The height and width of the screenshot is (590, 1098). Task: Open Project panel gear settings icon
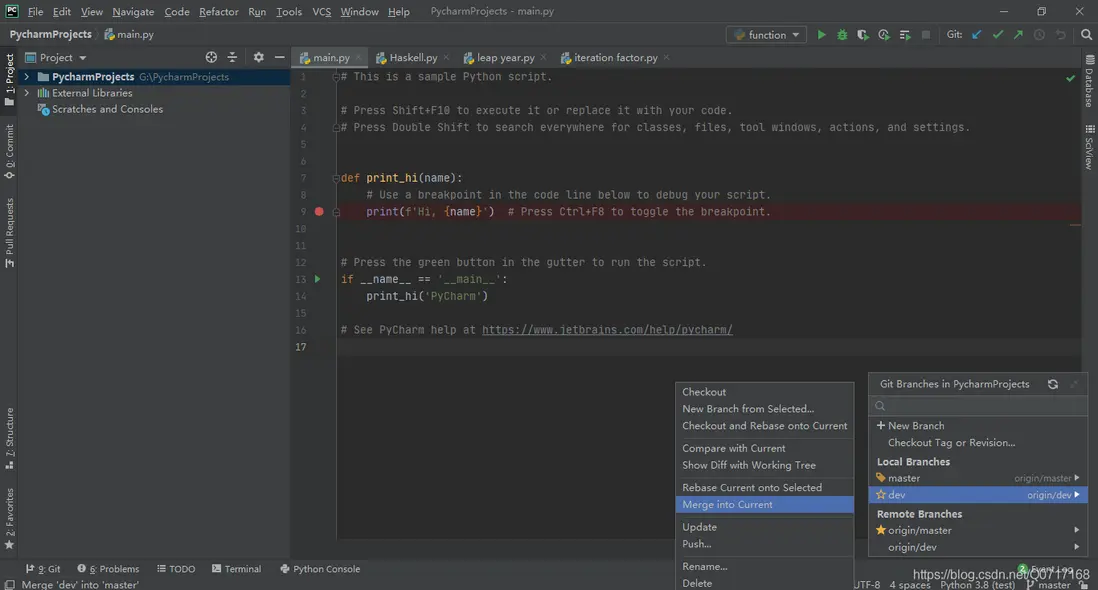pos(258,58)
